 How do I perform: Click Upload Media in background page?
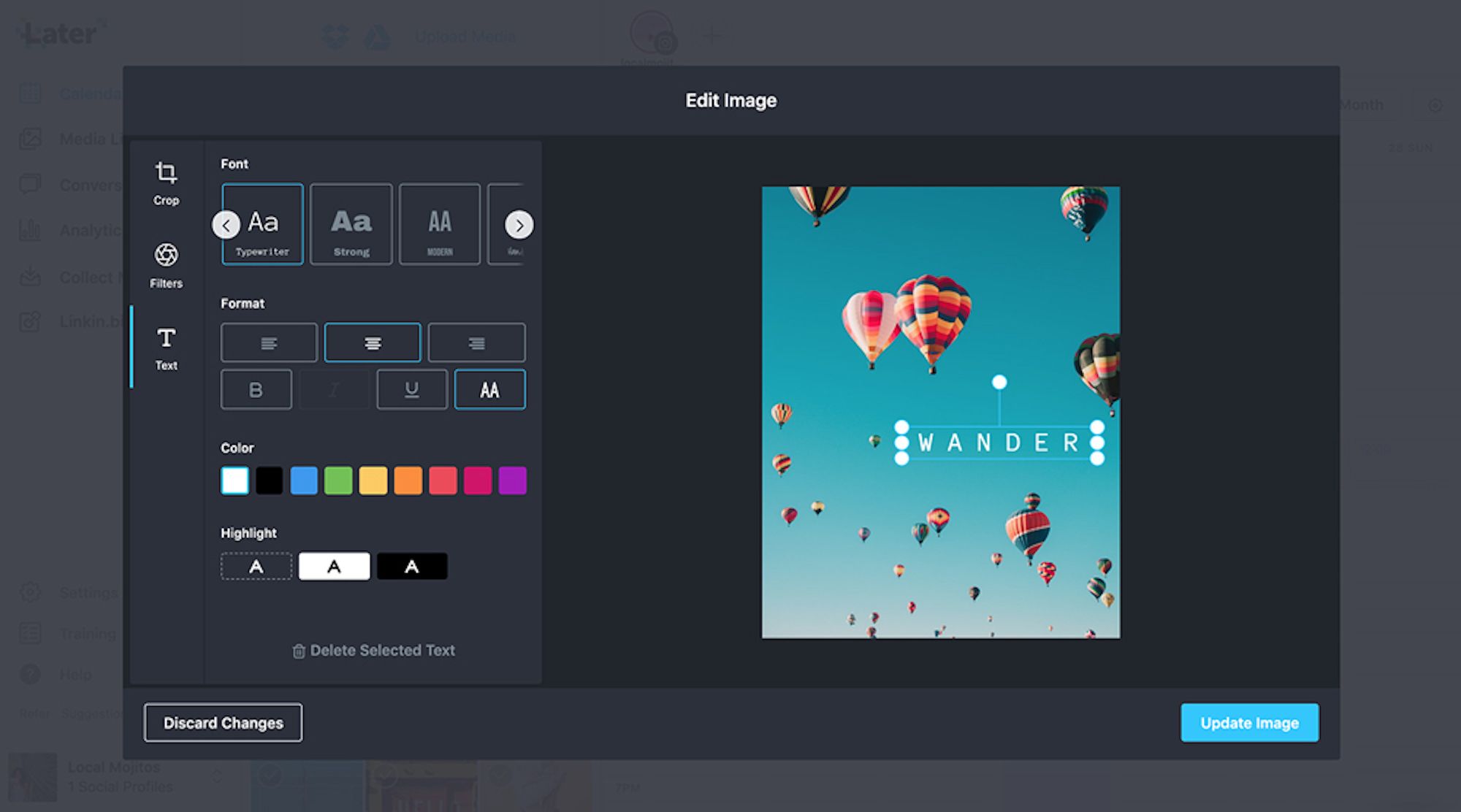pyautogui.click(x=465, y=37)
